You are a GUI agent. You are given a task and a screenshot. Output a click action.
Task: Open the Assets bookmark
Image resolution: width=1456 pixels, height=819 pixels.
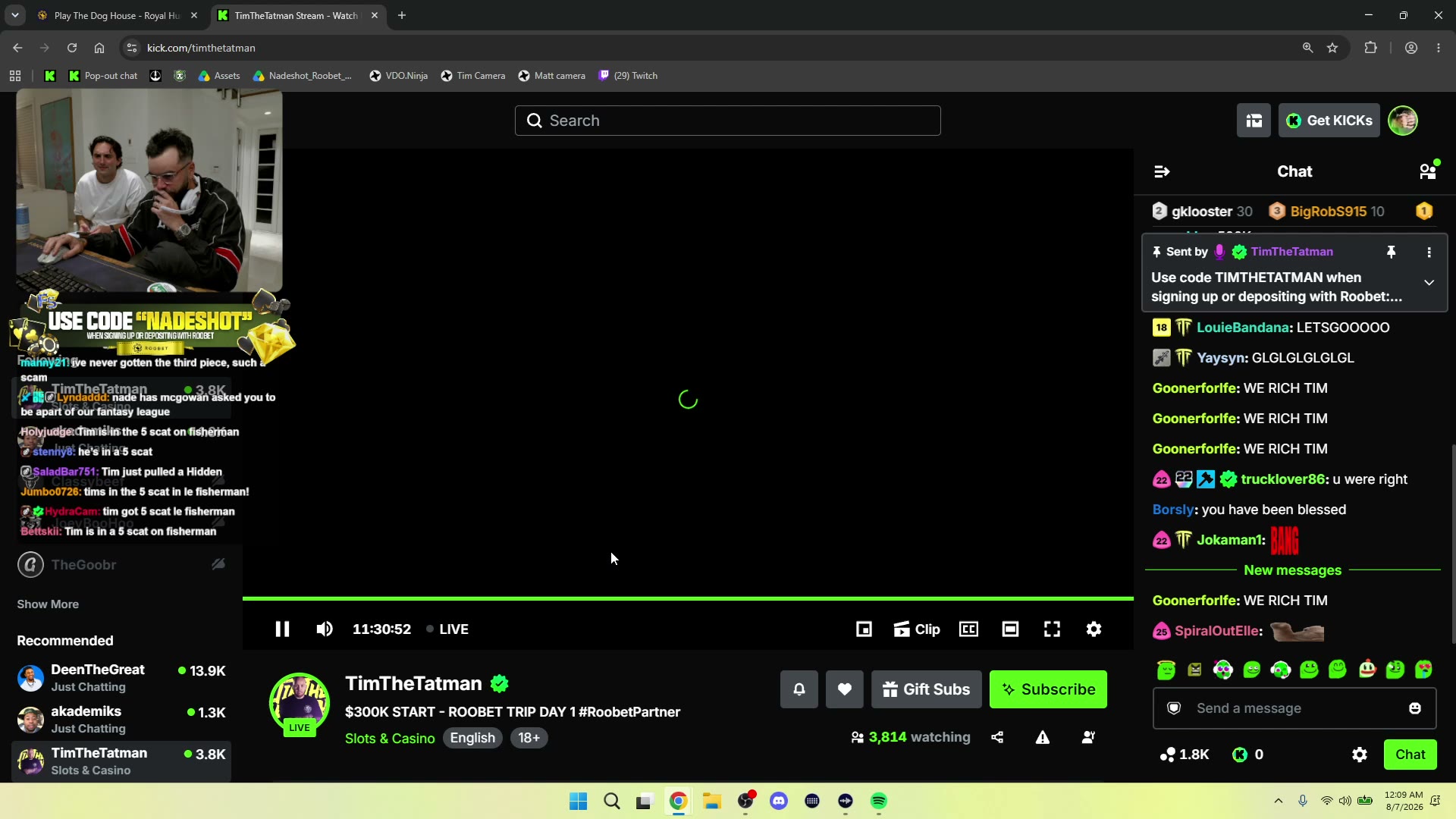click(219, 76)
